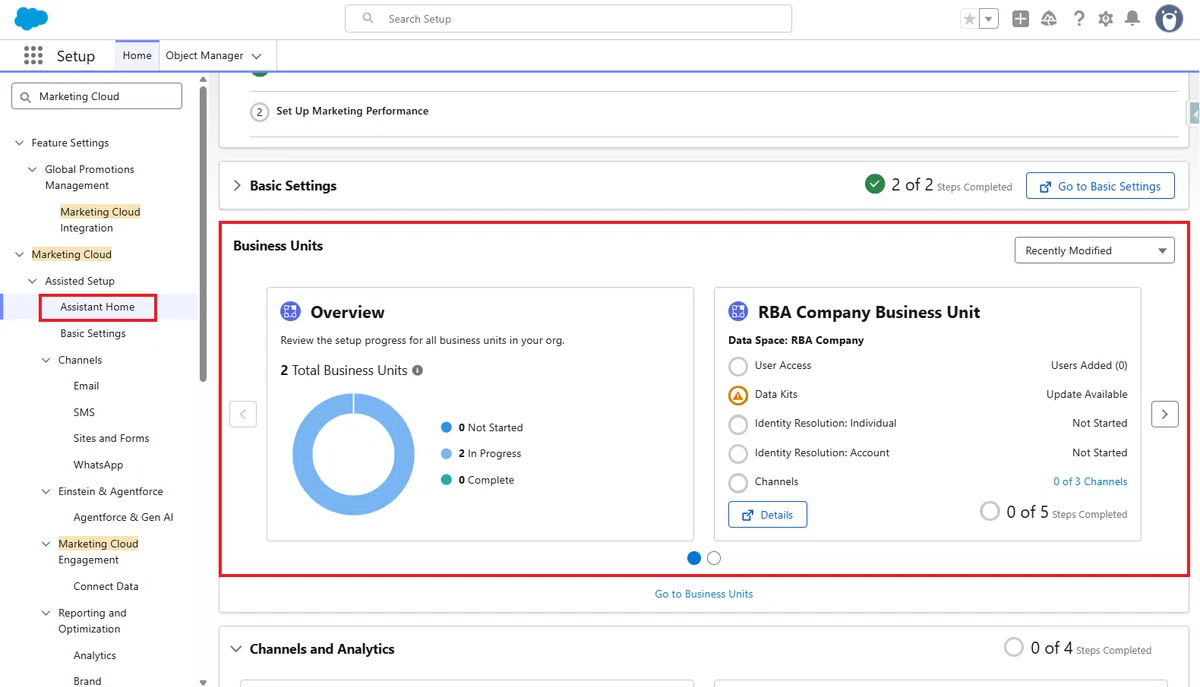Click Not Started legend dot
Image resolution: width=1200 pixels, height=687 pixels.
point(446,427)
